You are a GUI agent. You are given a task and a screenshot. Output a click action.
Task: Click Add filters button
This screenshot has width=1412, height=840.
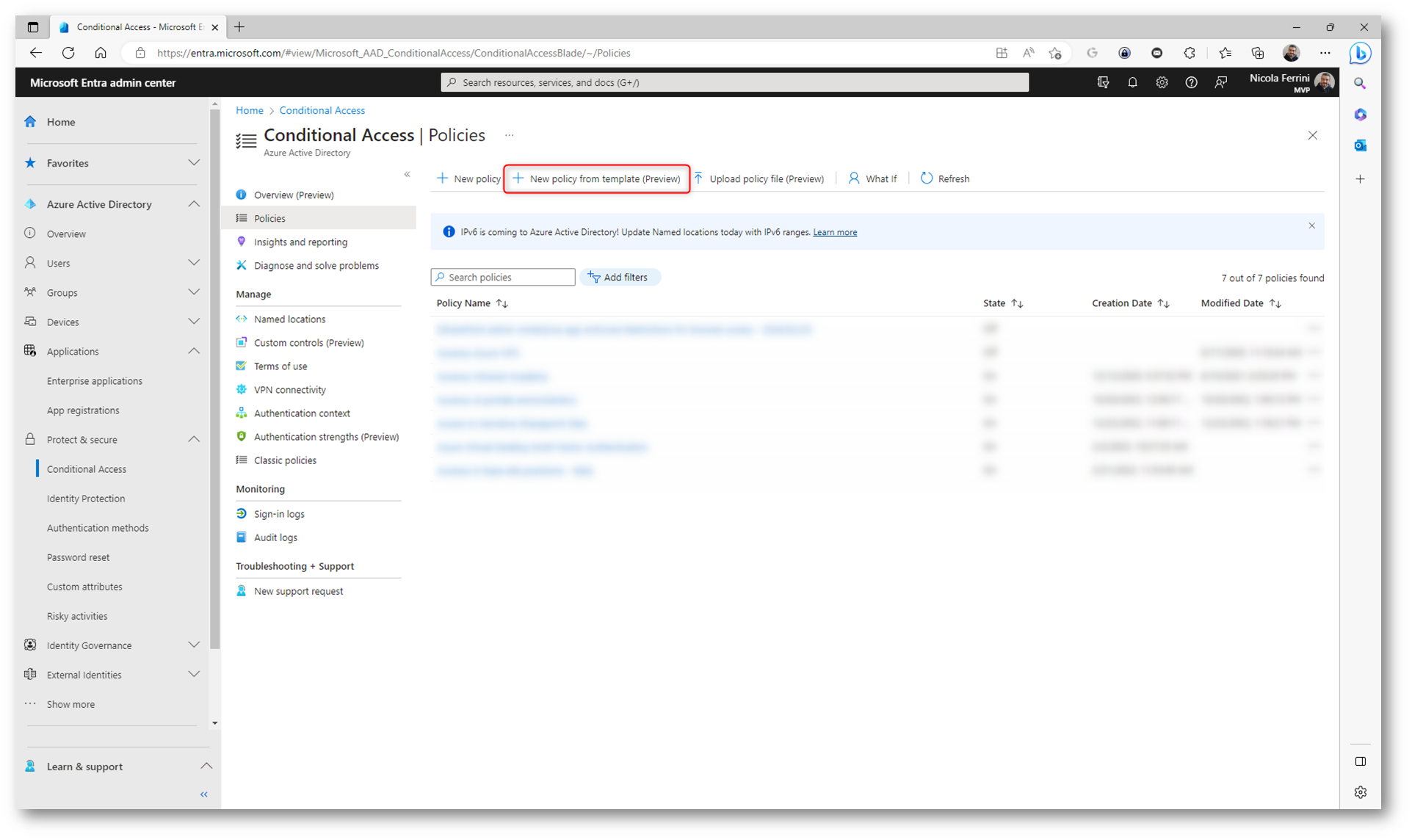pos(619,277)
